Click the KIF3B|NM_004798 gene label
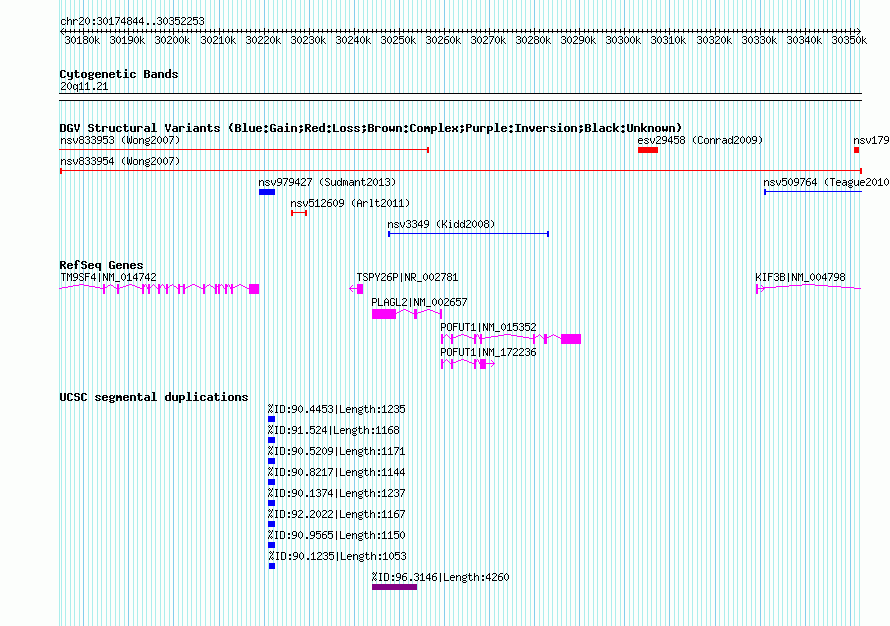The image size is (890, 626). point(800,277)
